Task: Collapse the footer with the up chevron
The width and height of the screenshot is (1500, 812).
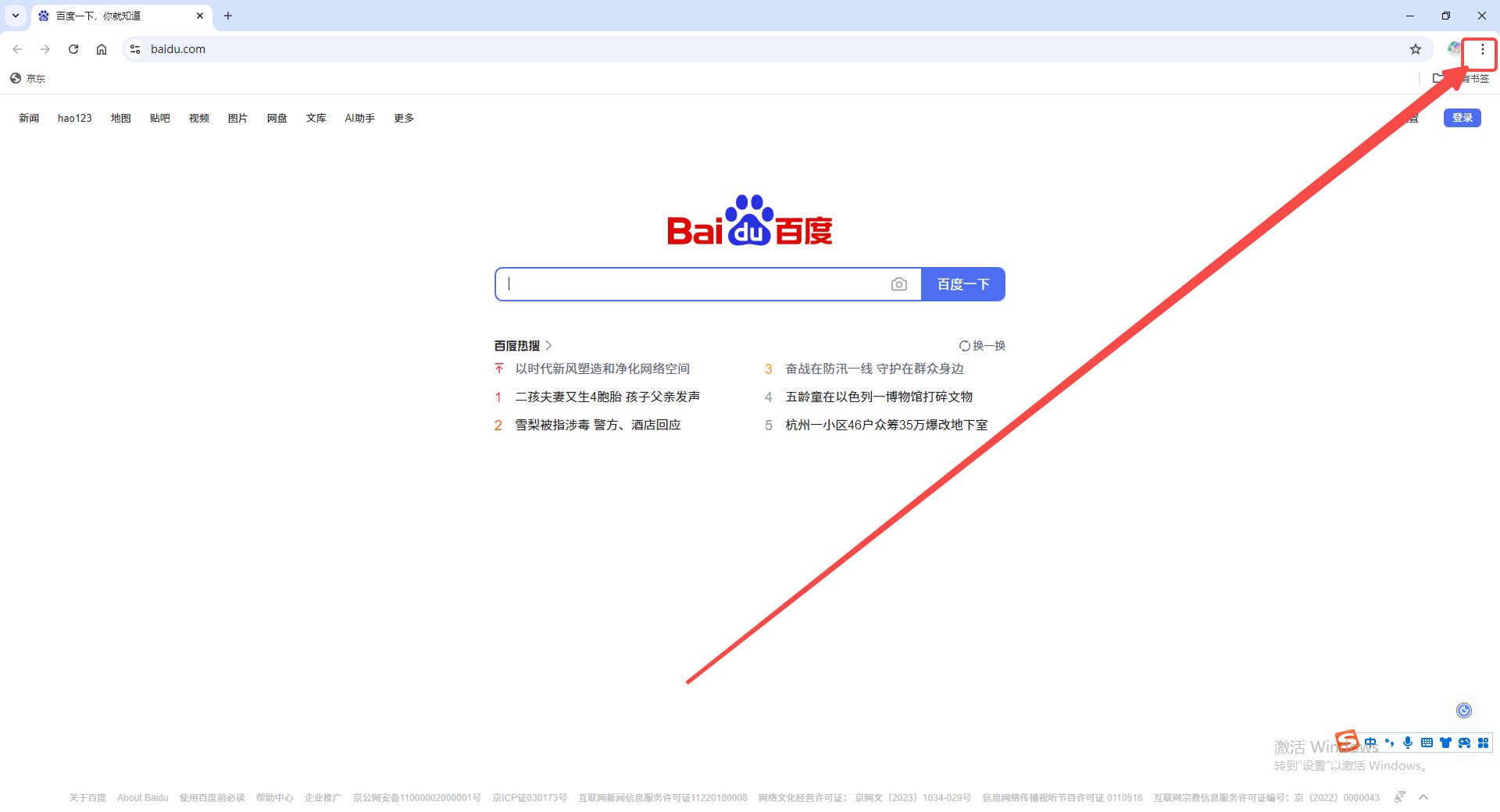Action: click(x=1423, y=797)
